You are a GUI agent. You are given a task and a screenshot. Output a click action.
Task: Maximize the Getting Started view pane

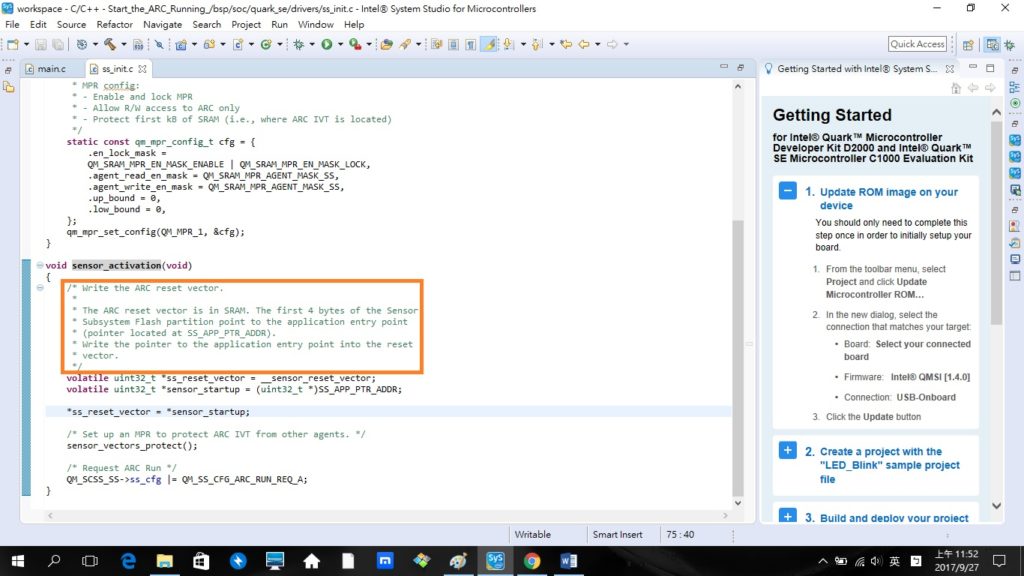coord(990,67)
